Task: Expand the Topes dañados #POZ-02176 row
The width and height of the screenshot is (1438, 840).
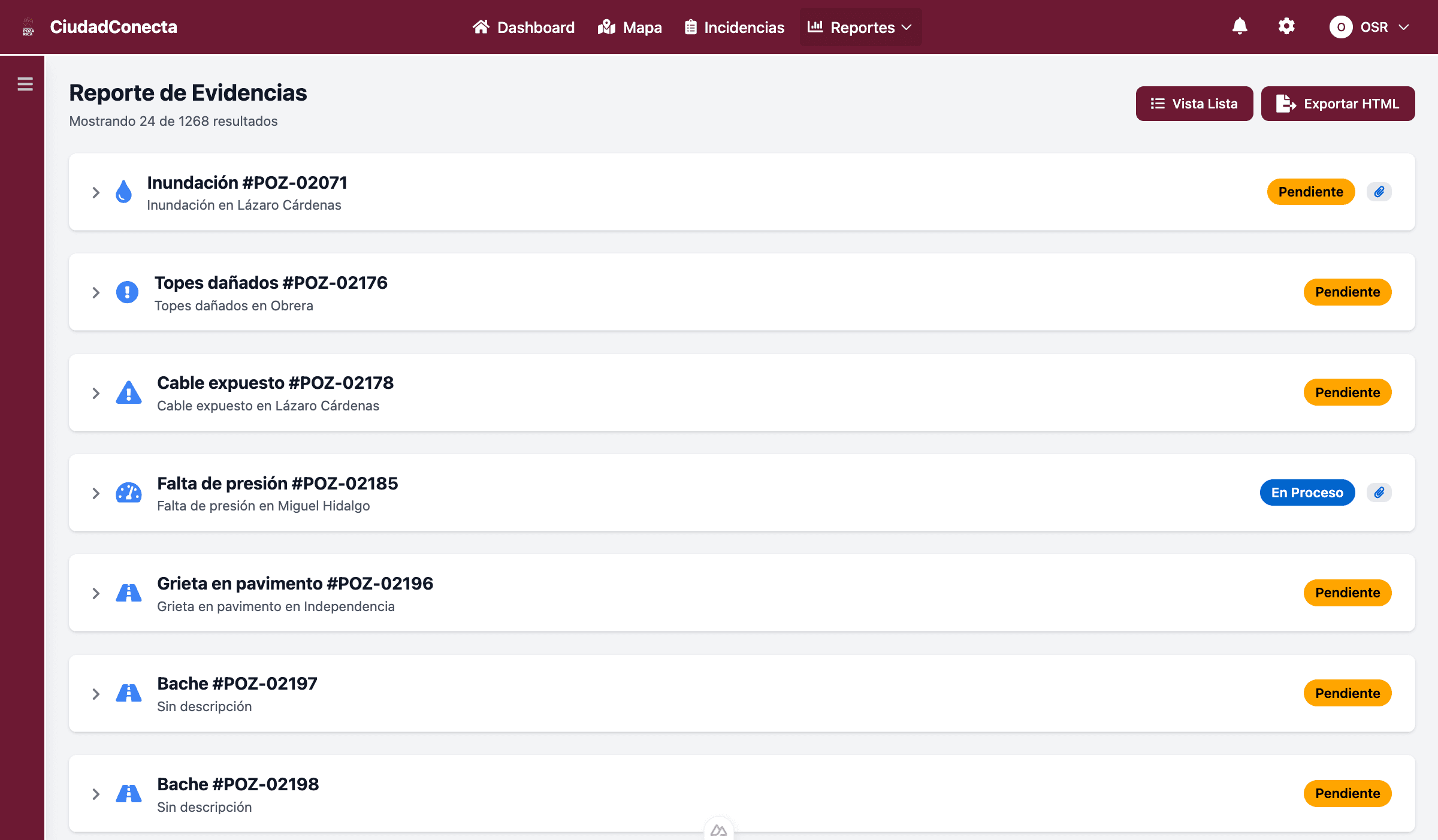Action: pyautogui.click(x=96, y=292)
